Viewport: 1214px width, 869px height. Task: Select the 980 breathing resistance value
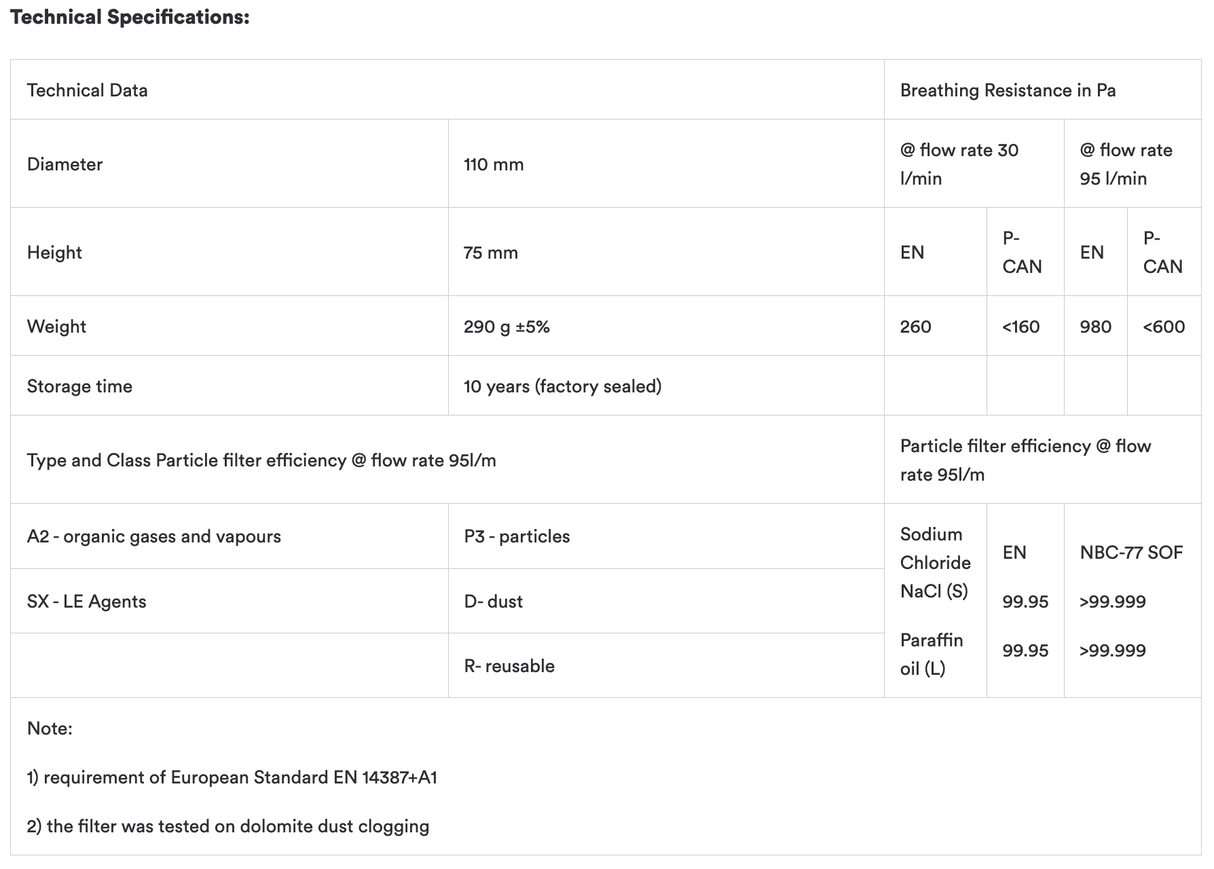click(x=1095, y=326)
